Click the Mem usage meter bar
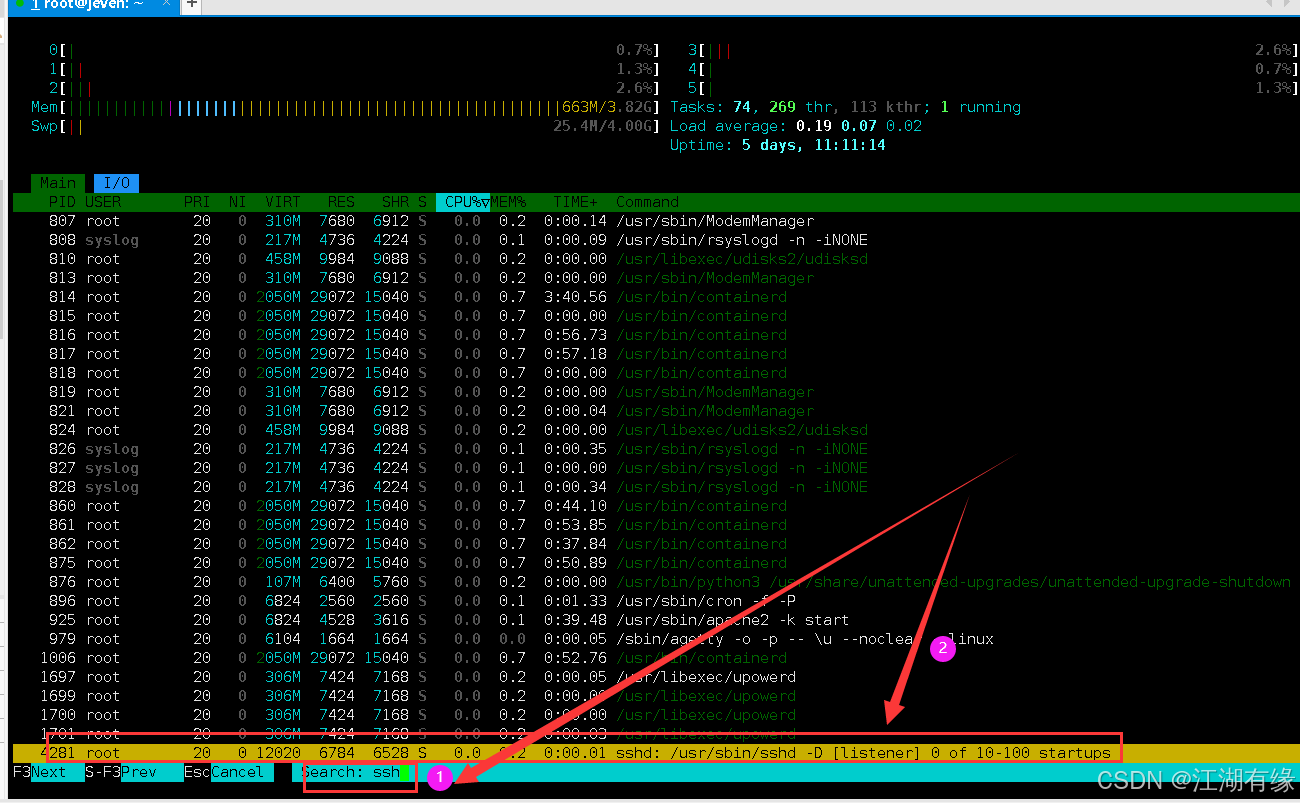The height and width of the screenshot is (803, 1300). click(345, 107)
